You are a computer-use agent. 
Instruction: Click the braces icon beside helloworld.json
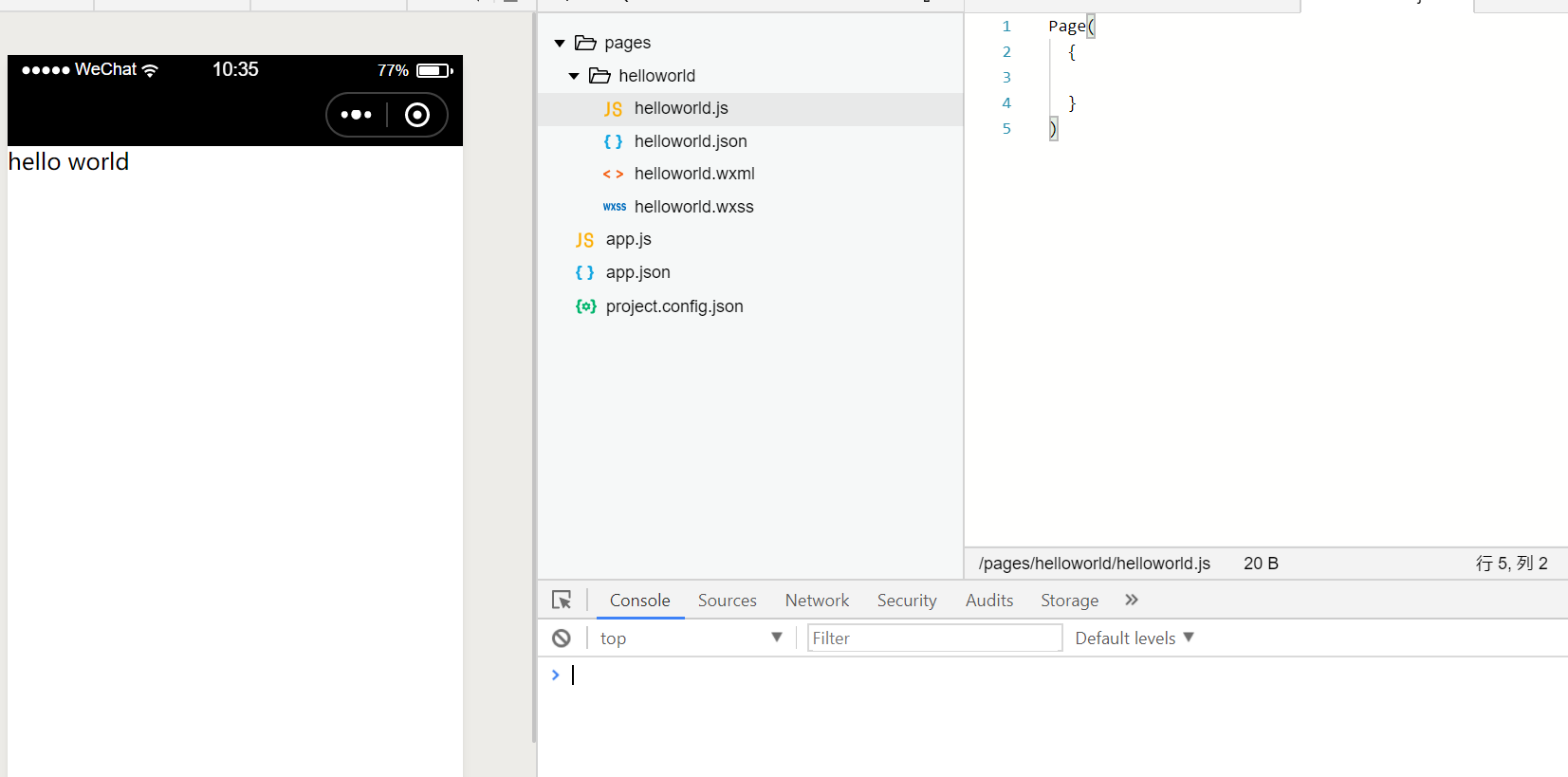613,141
